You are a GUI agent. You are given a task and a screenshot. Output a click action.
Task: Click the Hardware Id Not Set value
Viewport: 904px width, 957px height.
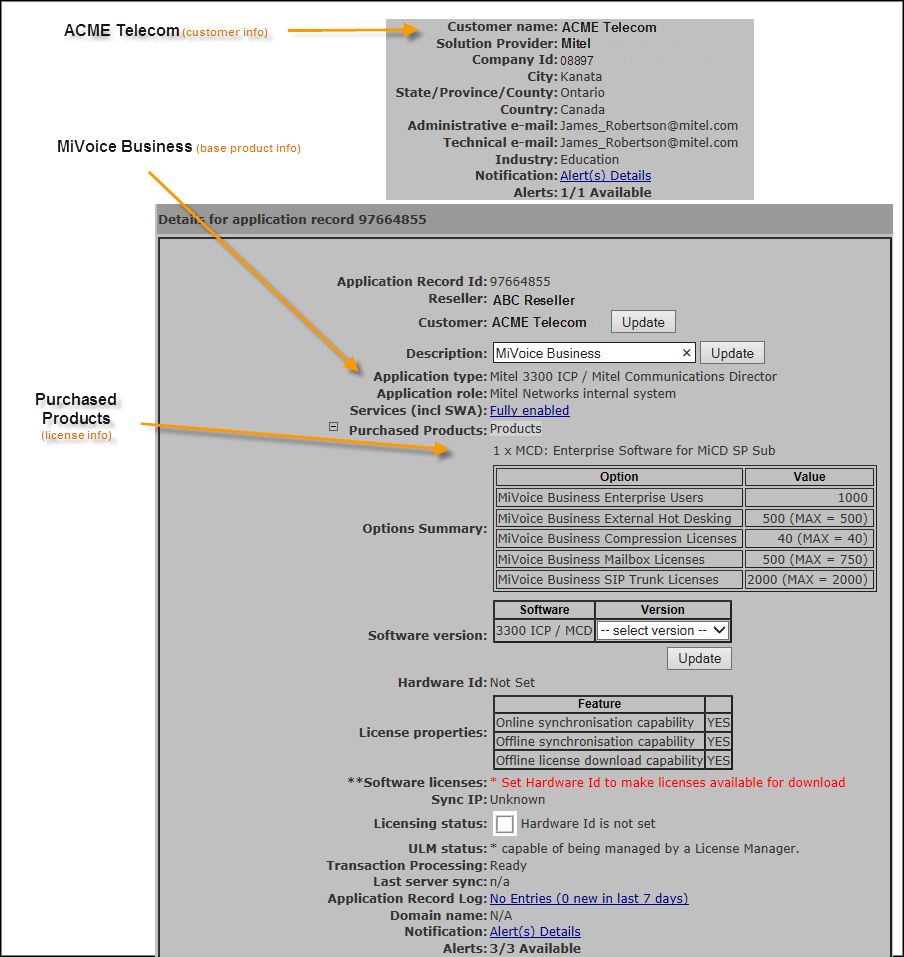pos(513,682)
